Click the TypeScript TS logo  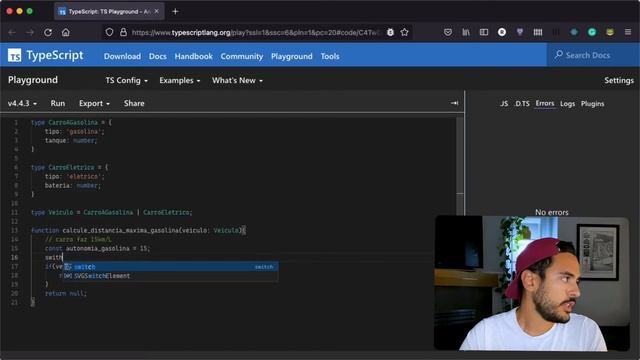pos(15,55)
